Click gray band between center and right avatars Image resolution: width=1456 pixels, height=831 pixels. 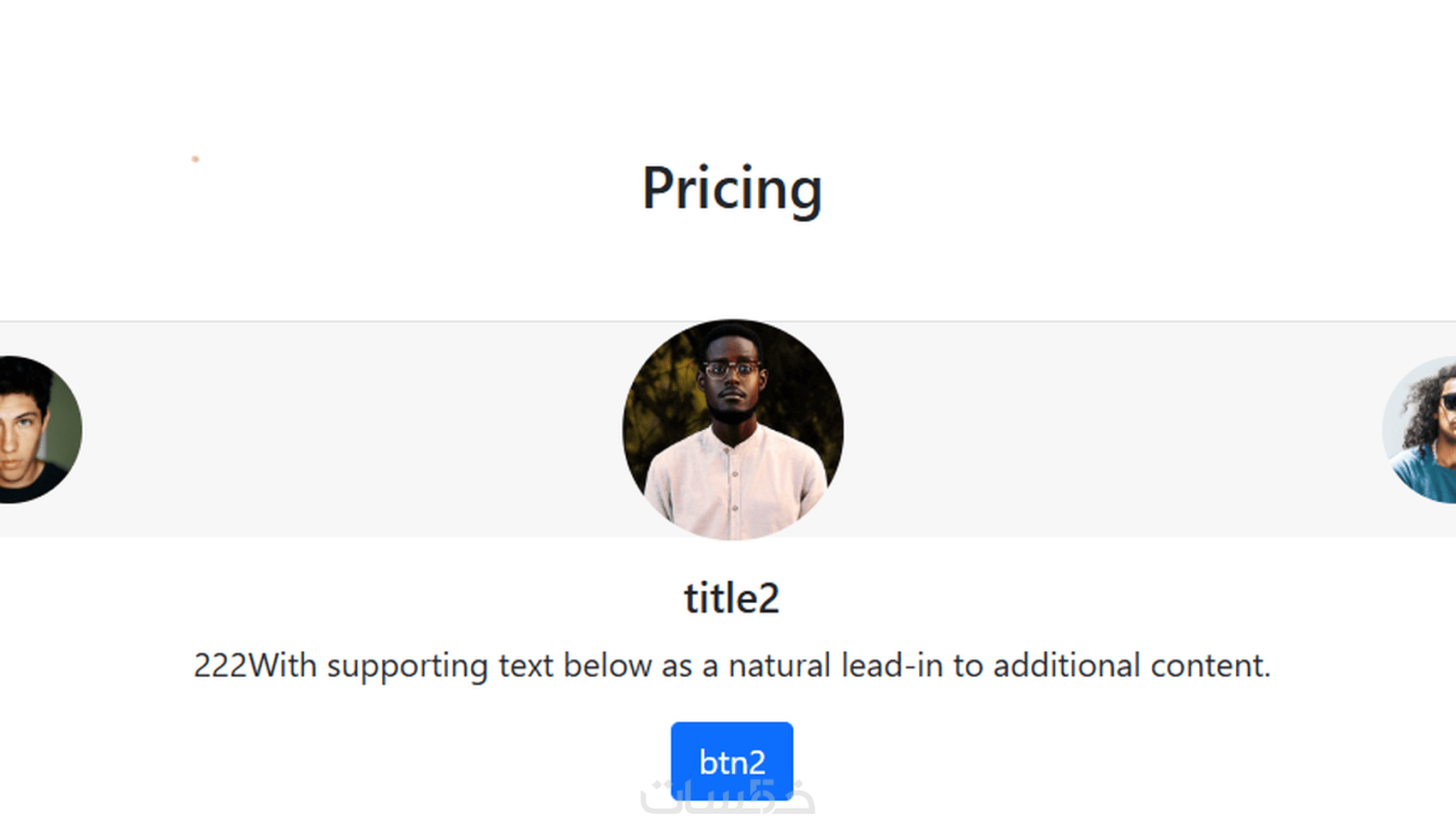(1113, 430)
